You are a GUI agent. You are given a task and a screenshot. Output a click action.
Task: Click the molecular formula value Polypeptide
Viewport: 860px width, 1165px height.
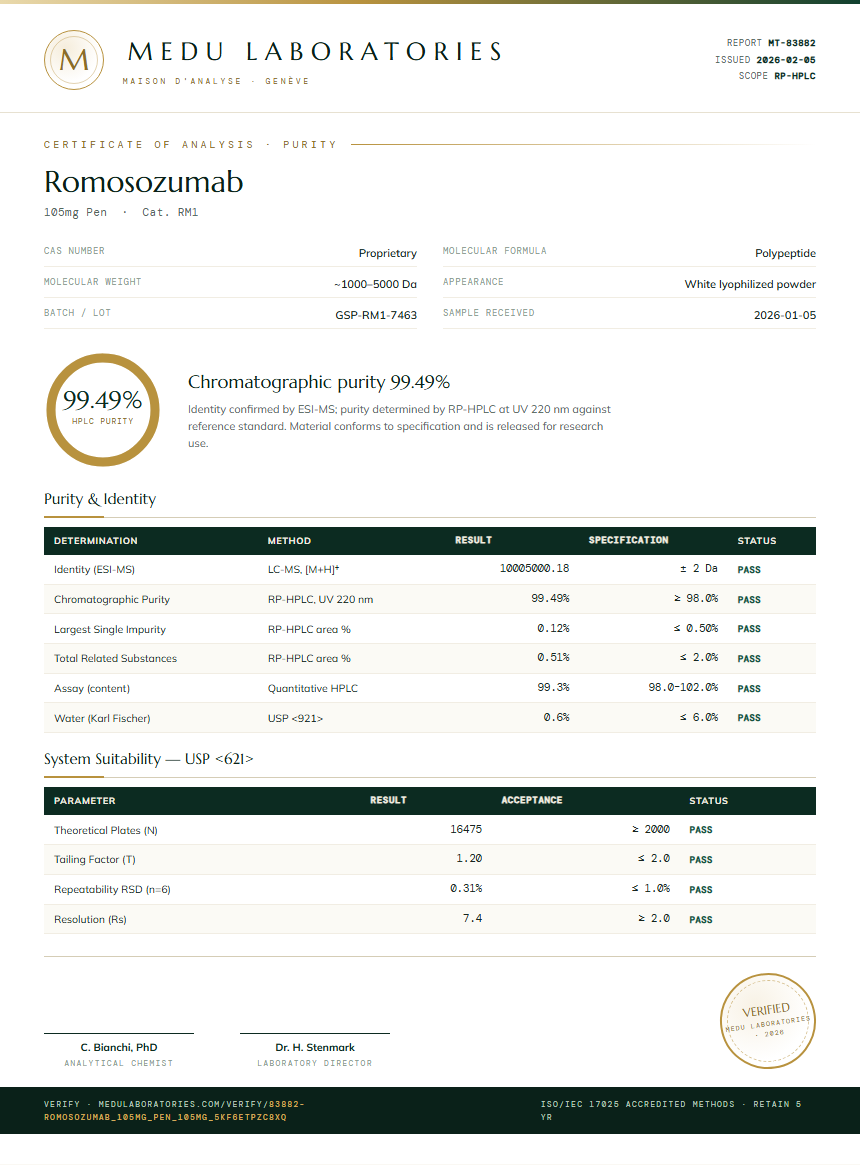(786, 253)
